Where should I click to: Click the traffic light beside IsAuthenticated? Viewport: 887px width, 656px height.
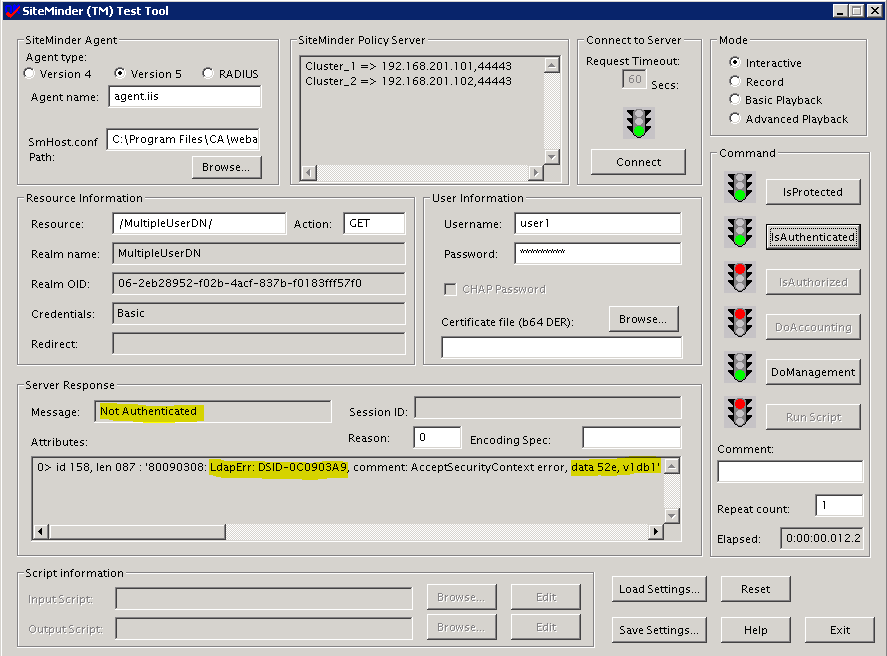click(x=740, y=232)
